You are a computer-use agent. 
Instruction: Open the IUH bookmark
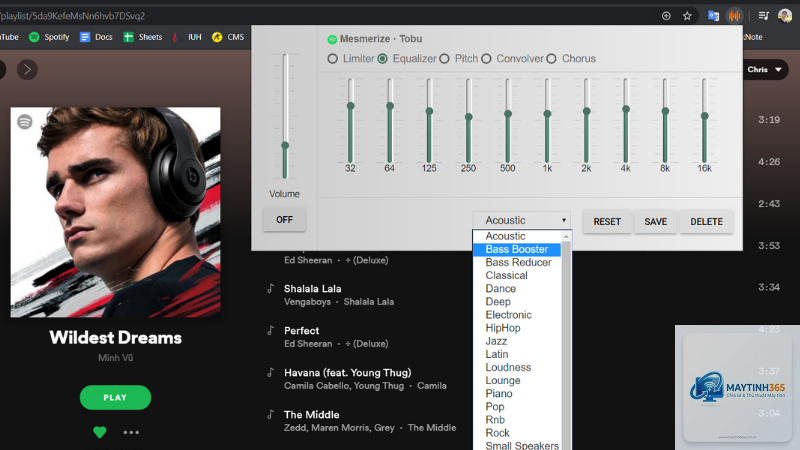[187, 37]
